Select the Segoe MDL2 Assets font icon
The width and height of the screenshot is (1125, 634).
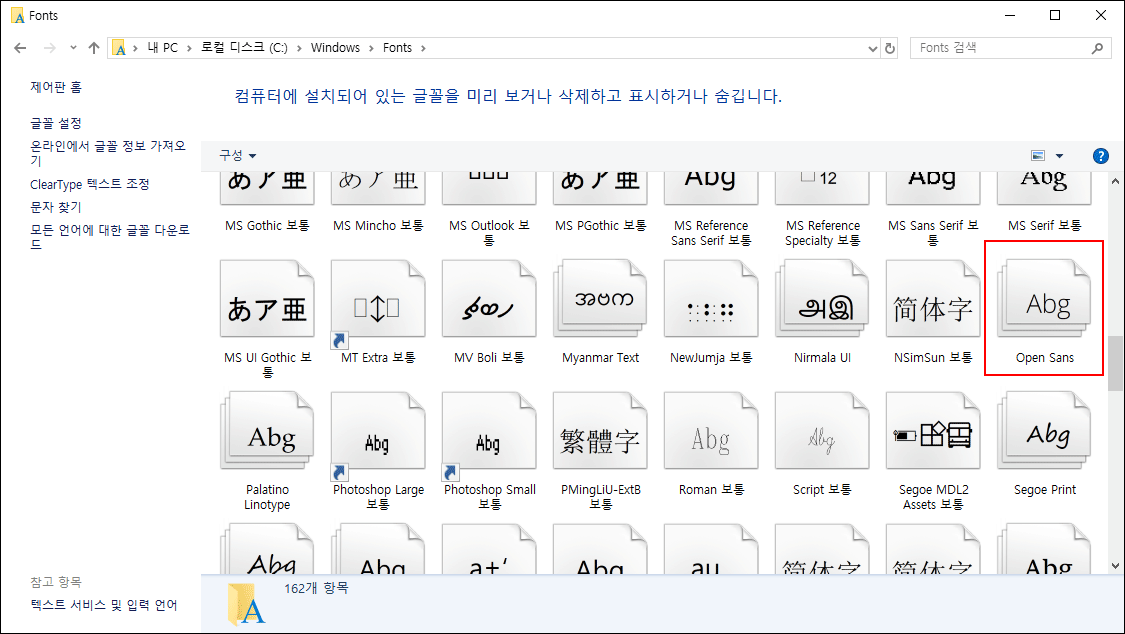(933, 432)
